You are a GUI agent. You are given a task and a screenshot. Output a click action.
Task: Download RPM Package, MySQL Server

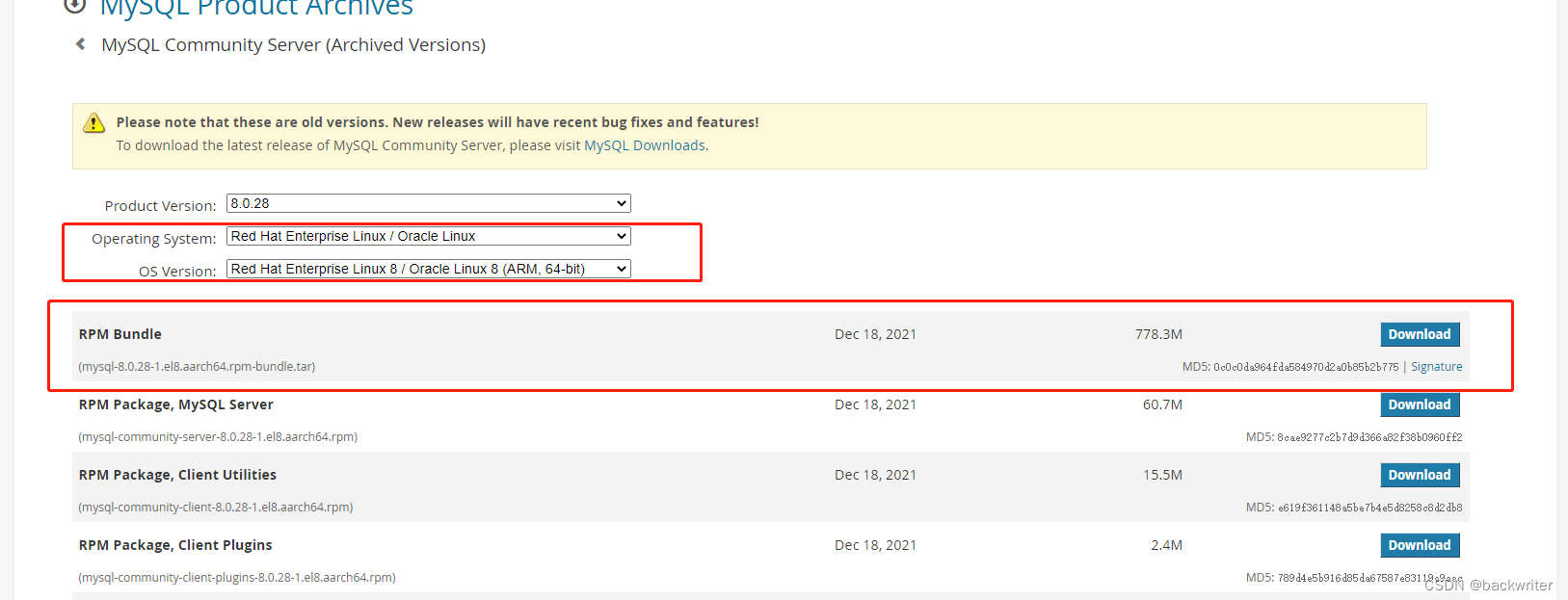point(1420,404)
